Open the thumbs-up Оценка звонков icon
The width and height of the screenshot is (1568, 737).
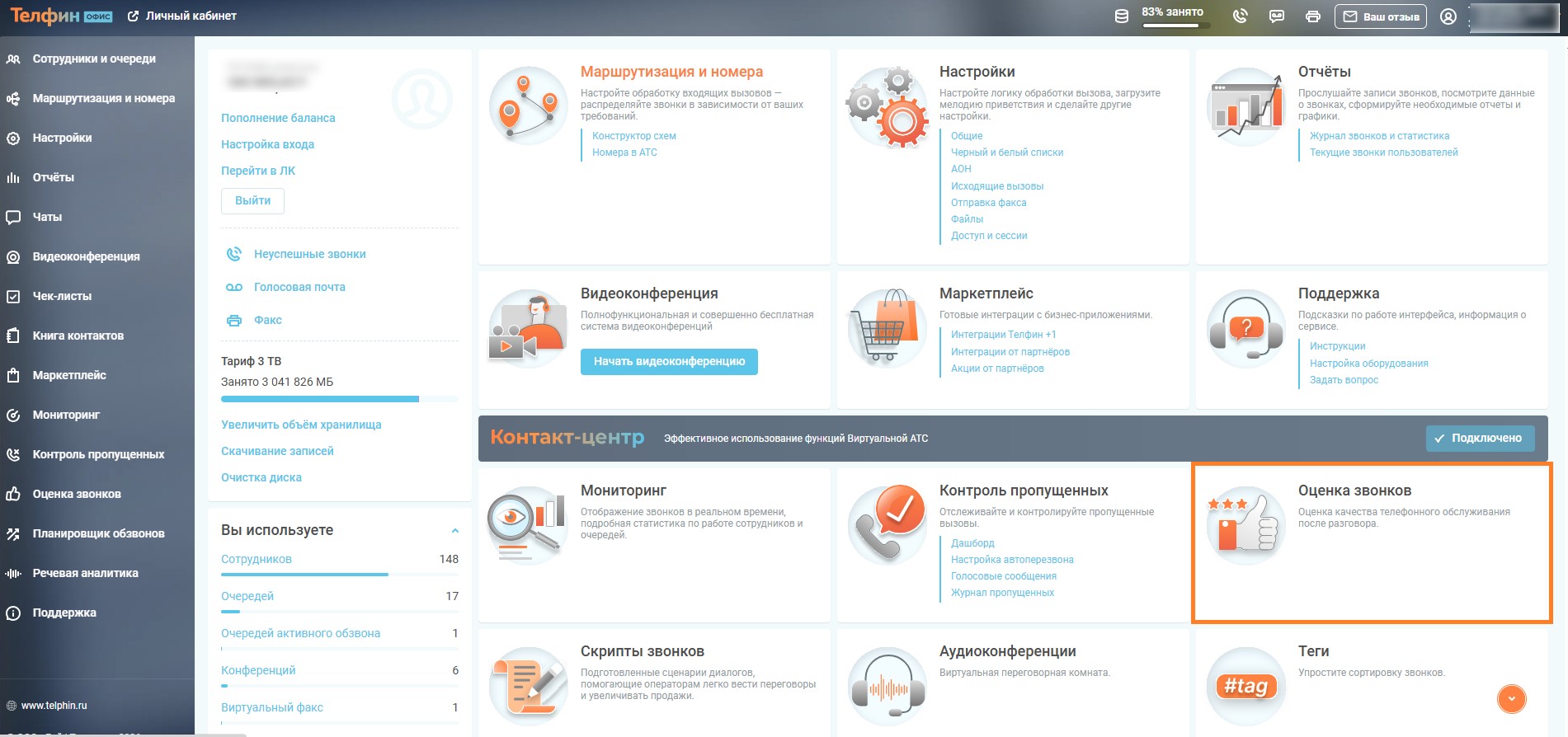1245,525
